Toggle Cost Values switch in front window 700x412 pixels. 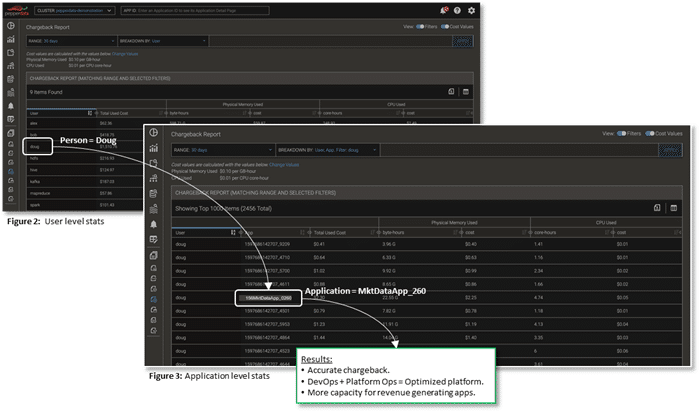(x=650, y=133)
